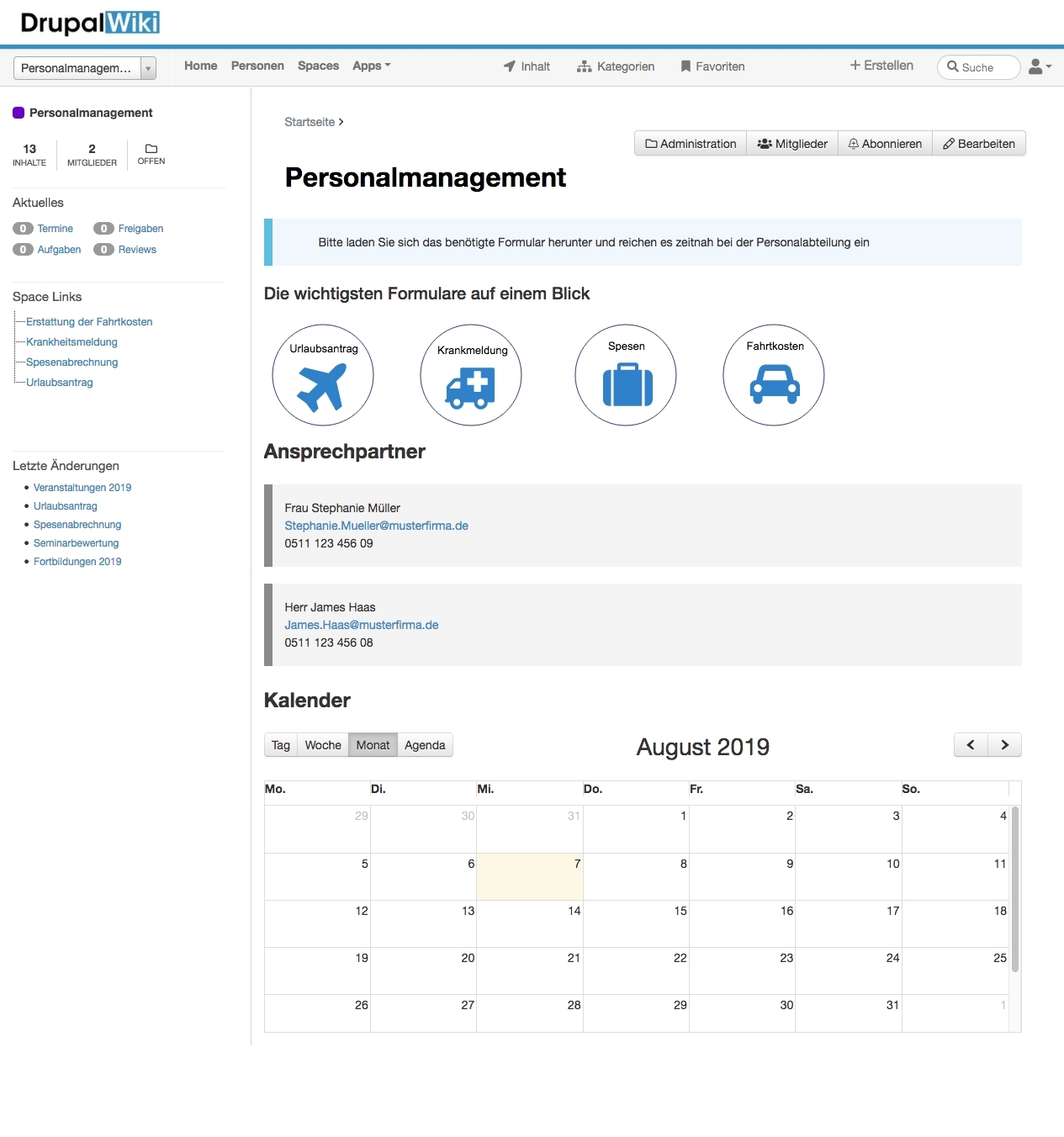Expand the Personalmanagement space dropdown
Screen dimensions: 1064x1137
(x=148, y=68)
